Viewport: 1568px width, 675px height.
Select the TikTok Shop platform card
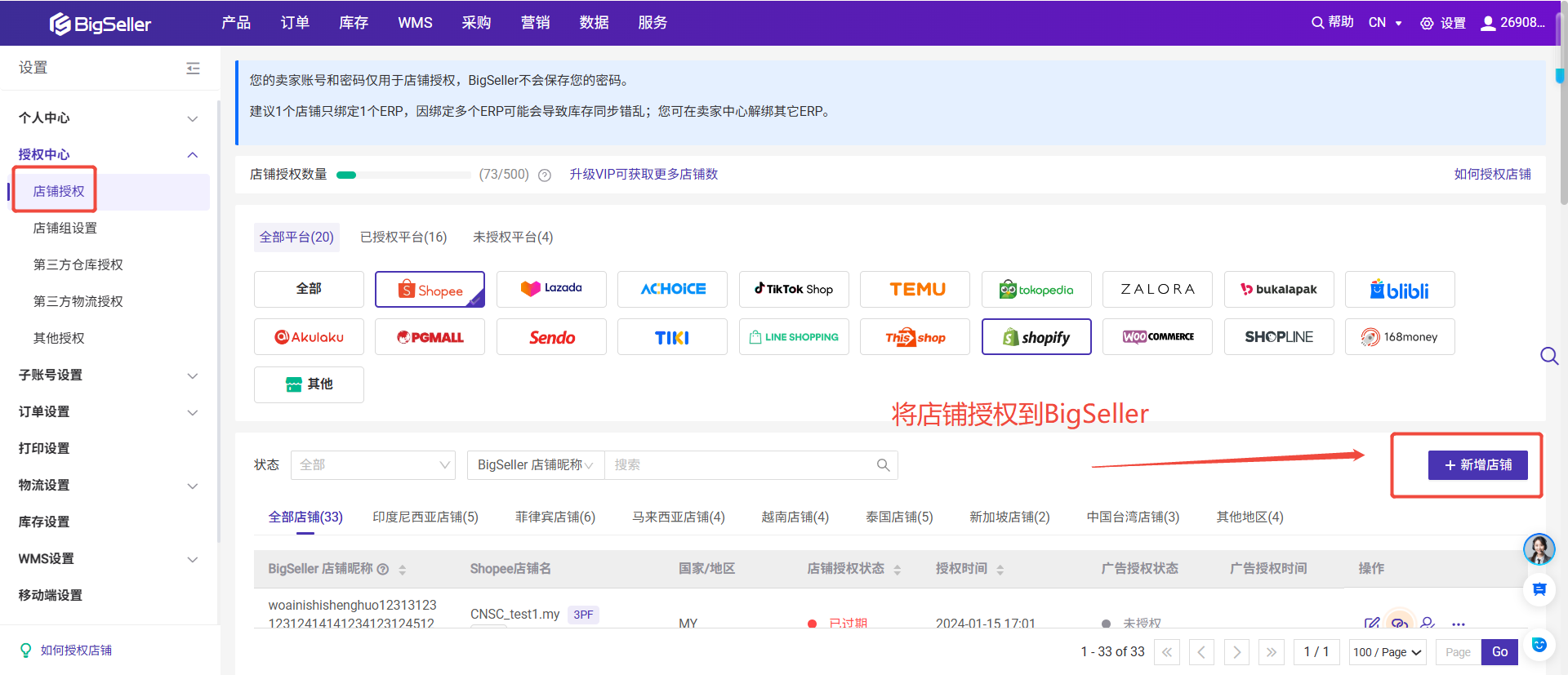[794, 289]
